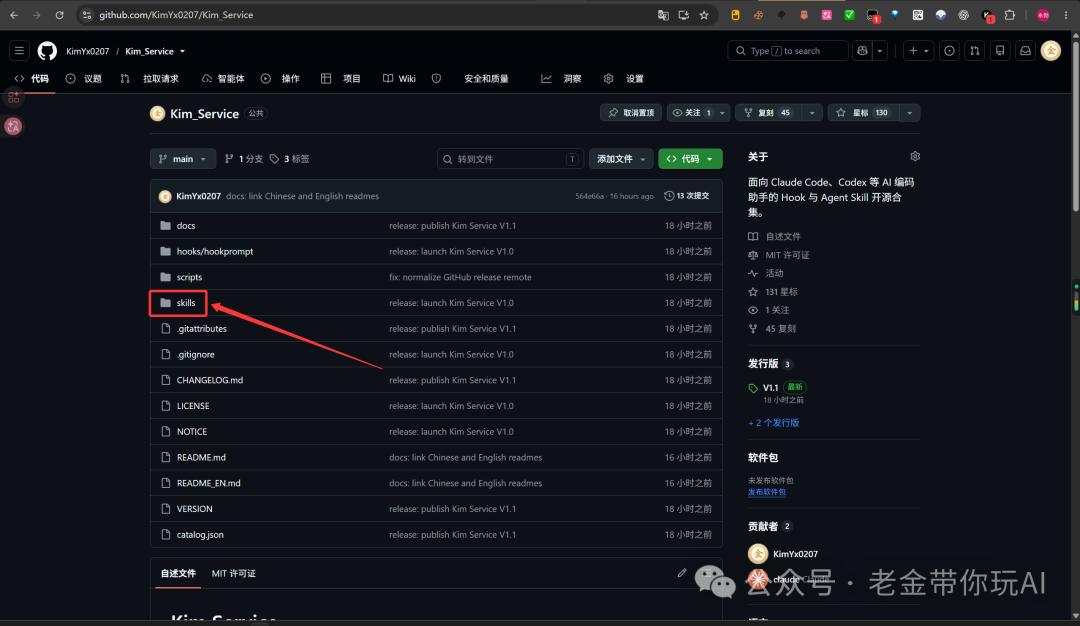Reload the page with the refresh icon
The width and height of the screenshot is (1080, 626).
[59, 15]
